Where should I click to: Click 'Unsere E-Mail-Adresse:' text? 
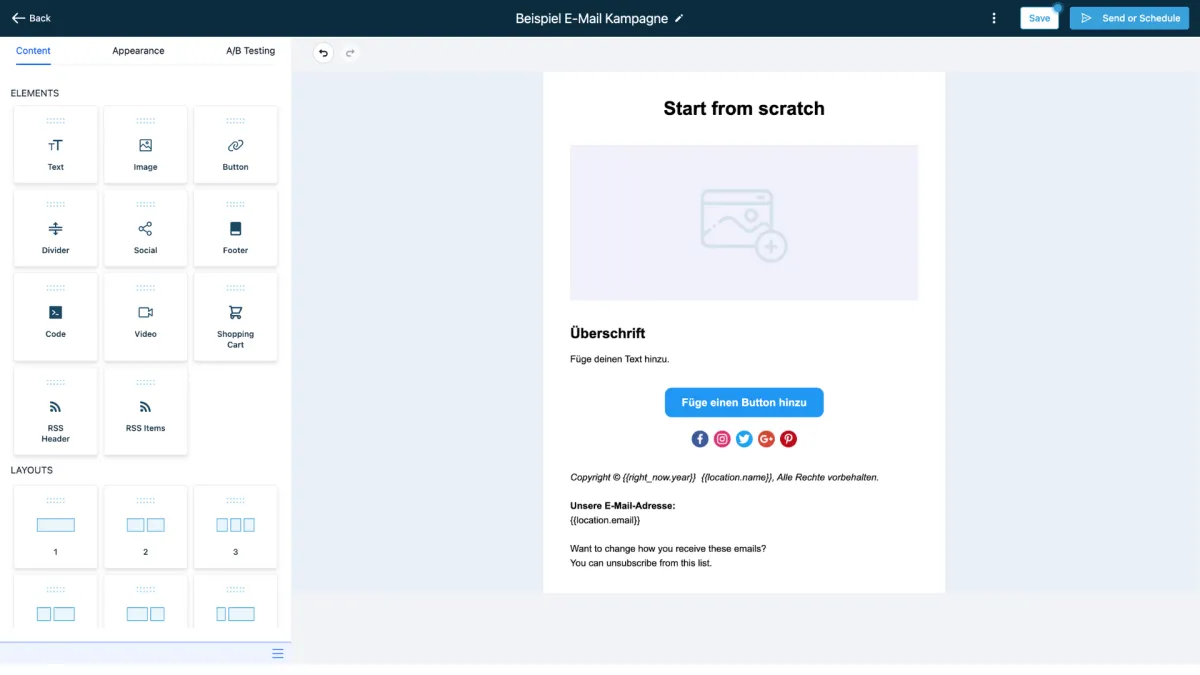click(622, 506)
